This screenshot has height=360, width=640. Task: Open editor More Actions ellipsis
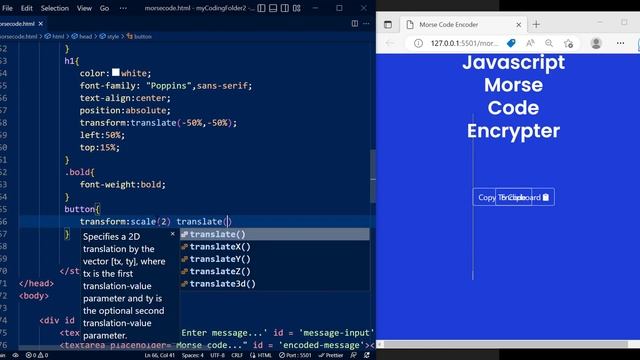(x=366, y=24)
